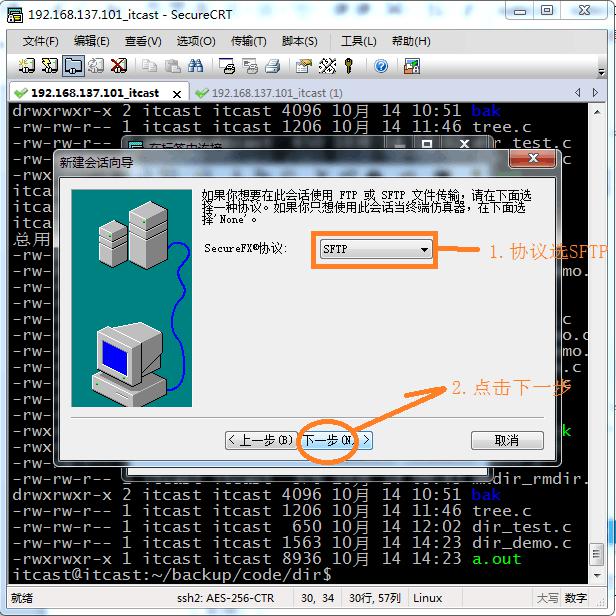Viewport: 616px width, 616px height.
Task: Open the 编辑(E) menu
Action: [x=92, y=41]
